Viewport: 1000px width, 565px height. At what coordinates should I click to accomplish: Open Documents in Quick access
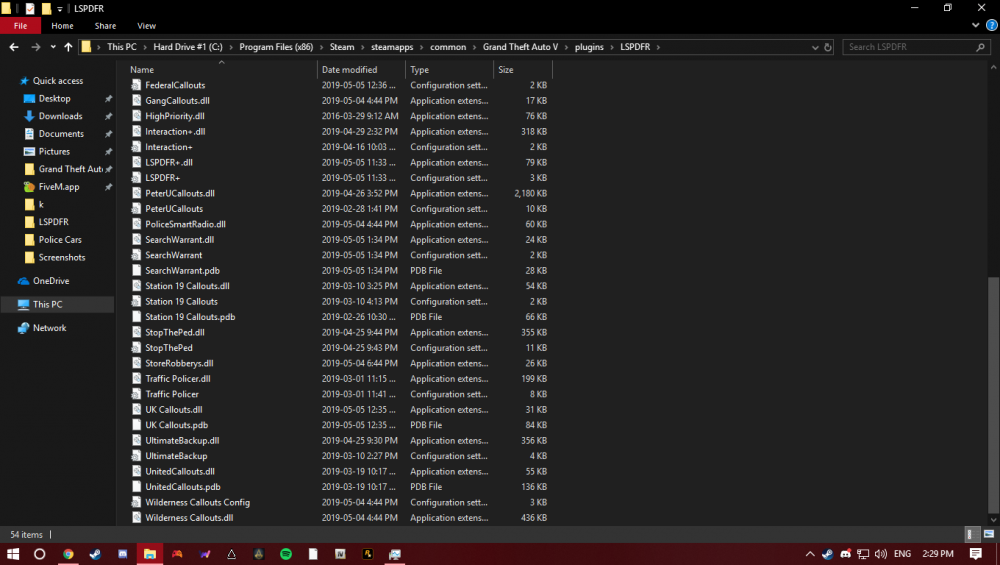(61, 134)
